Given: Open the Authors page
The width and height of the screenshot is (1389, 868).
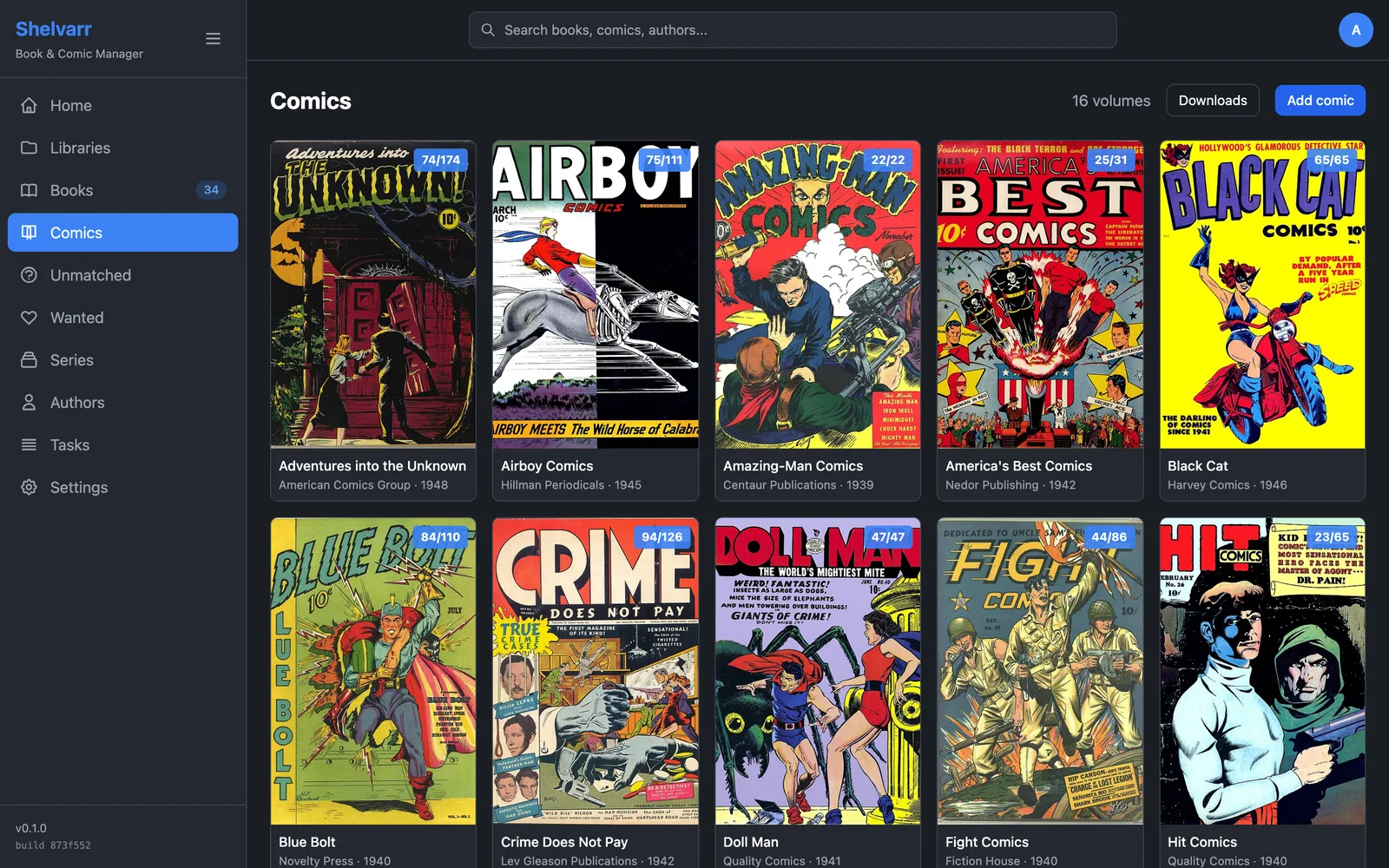Looking at the screenshot, I should point(122,402).
